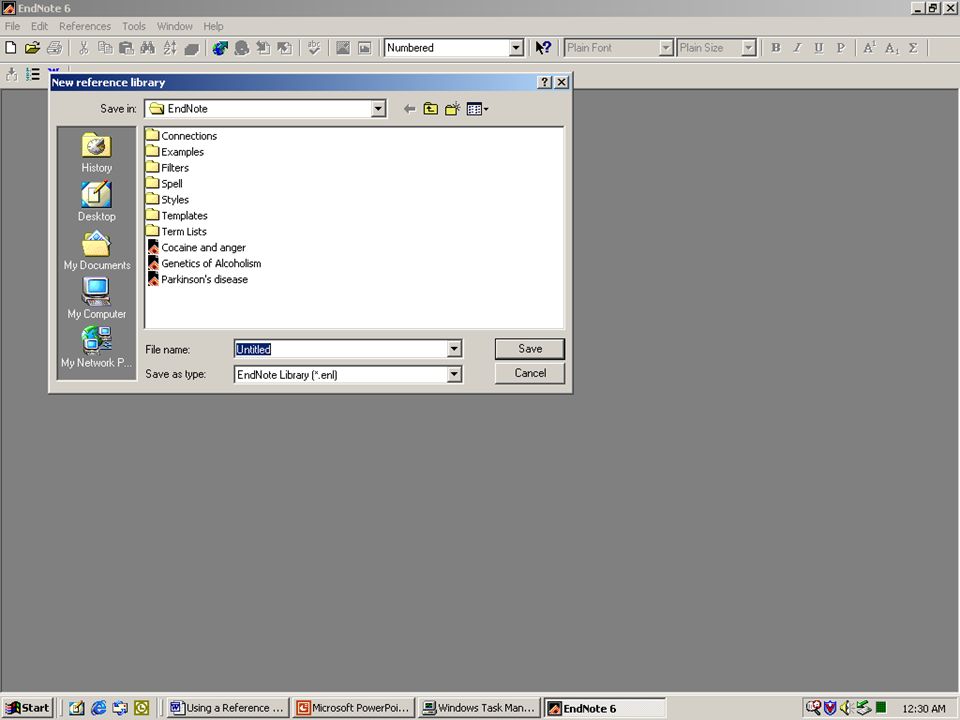Viewport: 960px width, 720px height.
Task: Click the Up One Level folder icon
Action: (431, 109)
